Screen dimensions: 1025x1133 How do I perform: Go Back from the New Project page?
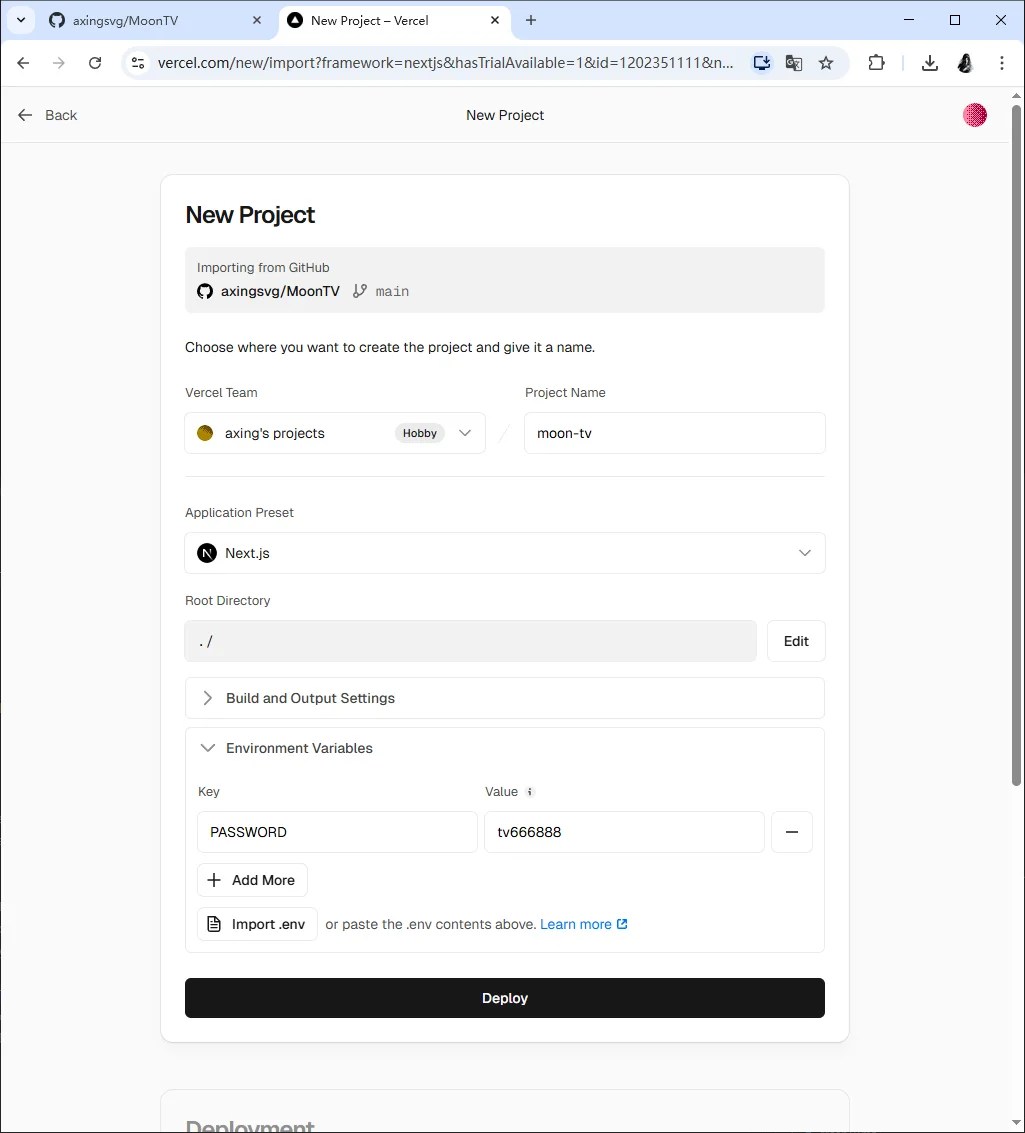click(x=47, y=115)
